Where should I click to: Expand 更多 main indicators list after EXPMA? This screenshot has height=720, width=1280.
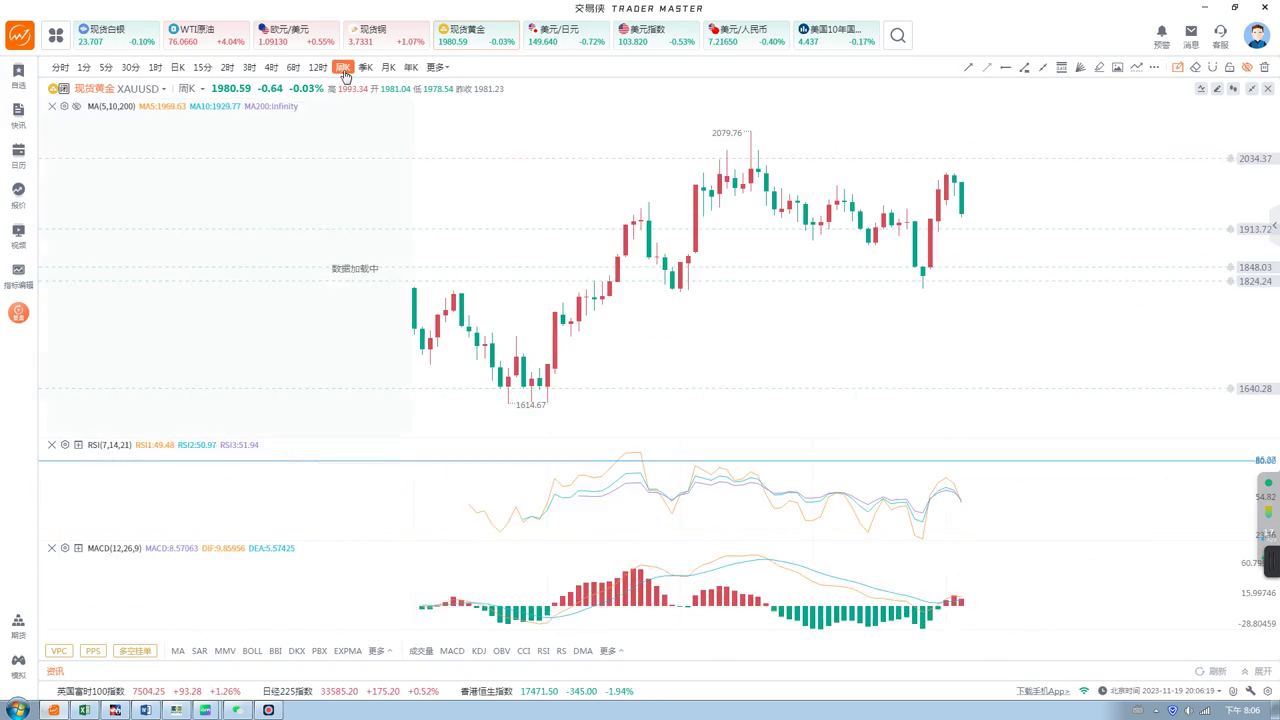(x=380, y=651)
